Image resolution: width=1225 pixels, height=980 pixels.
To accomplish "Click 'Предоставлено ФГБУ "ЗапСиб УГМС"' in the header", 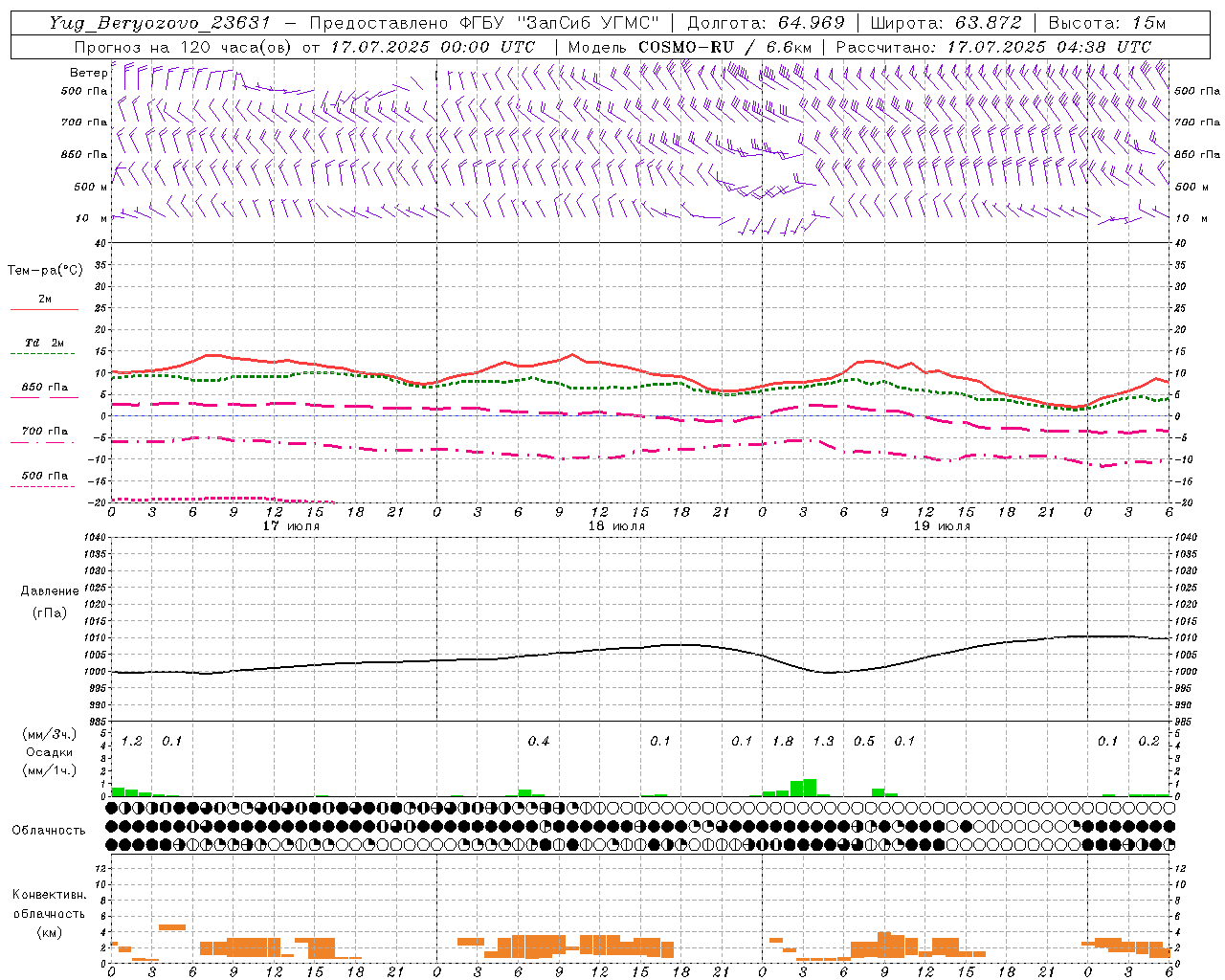I will tap(484, 23).
